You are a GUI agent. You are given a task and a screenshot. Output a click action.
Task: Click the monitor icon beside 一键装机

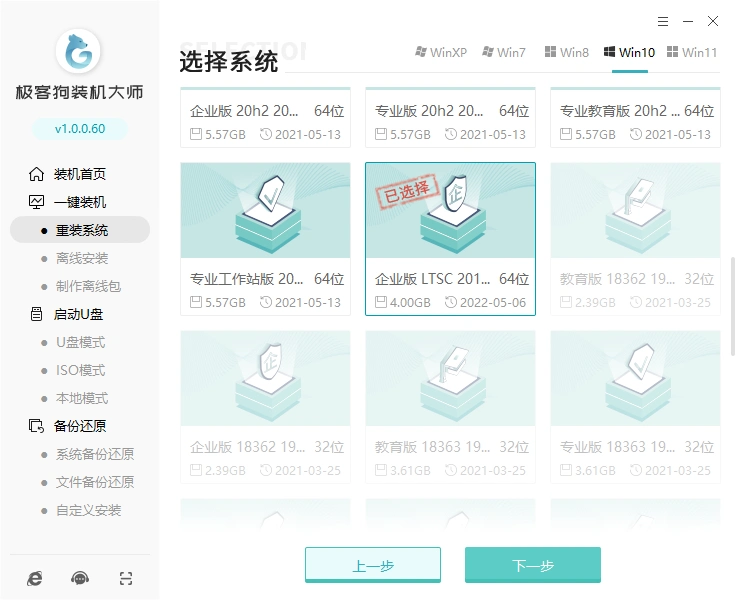pyautogui.click(x=36, y=202)
